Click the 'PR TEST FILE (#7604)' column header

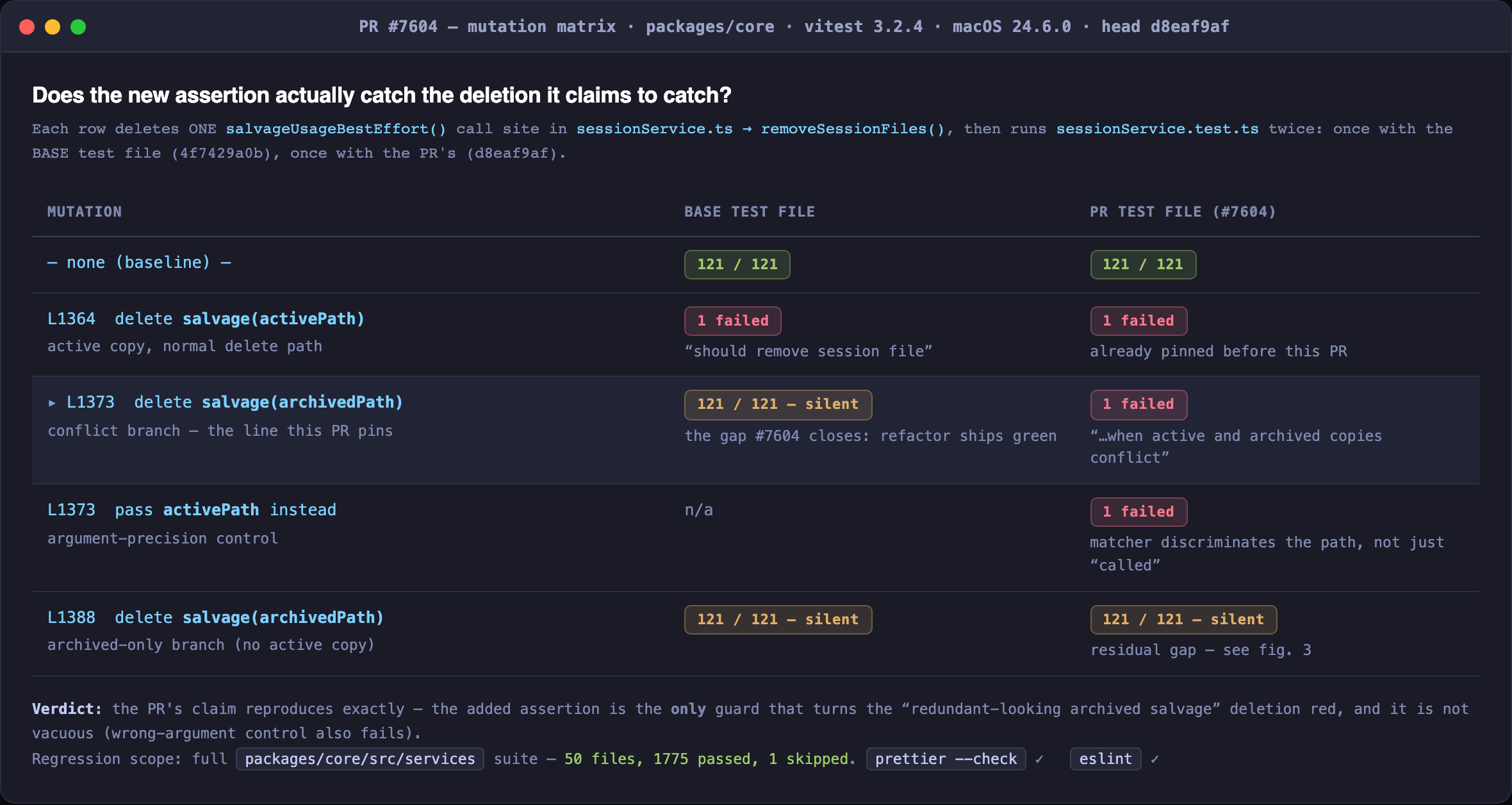tap(1183, 212)
